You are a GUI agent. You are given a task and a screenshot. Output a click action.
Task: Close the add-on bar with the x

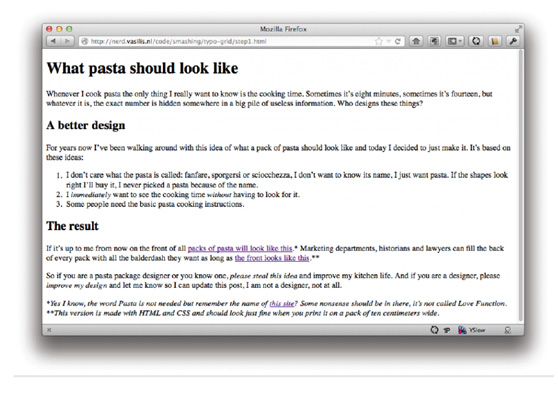tap(49, 330)
